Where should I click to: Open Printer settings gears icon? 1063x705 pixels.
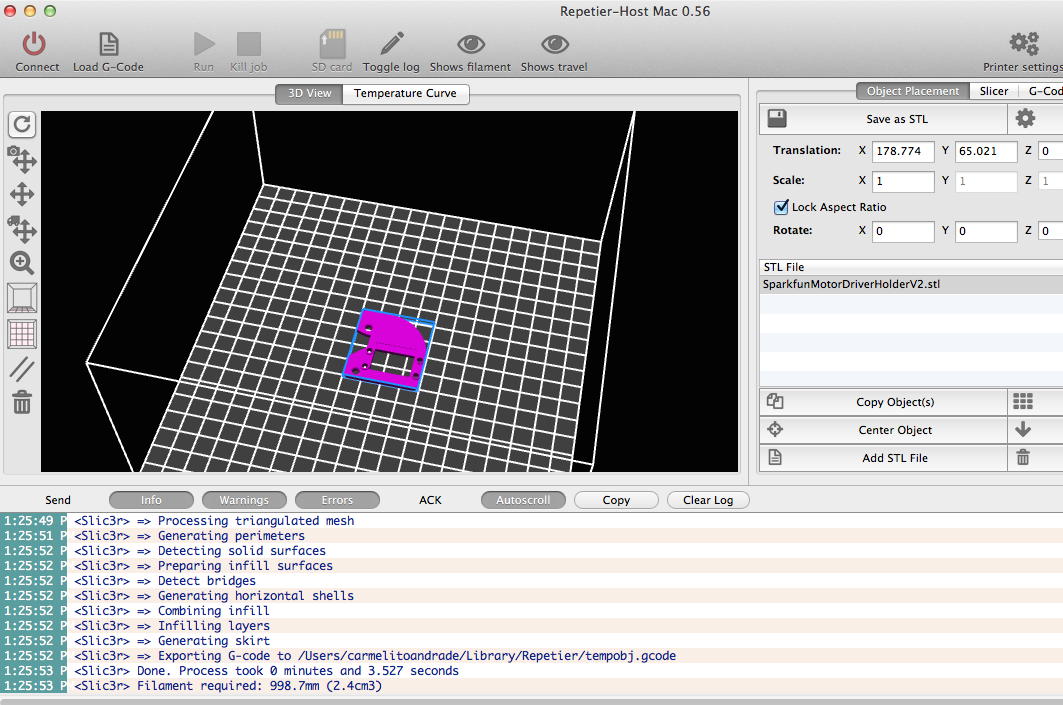click(1024, 44)
